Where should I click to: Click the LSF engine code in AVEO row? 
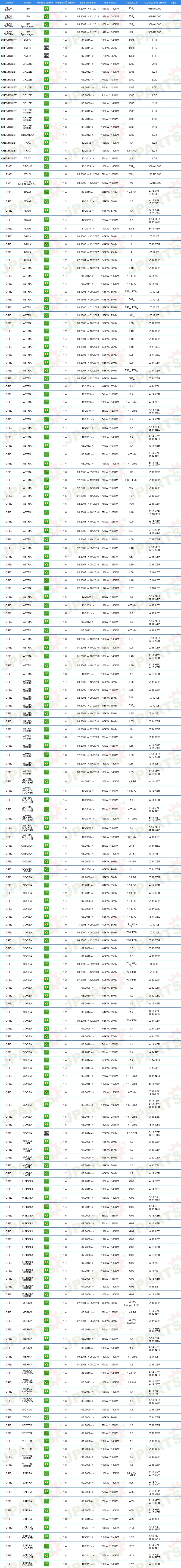(x=155, y=56)
